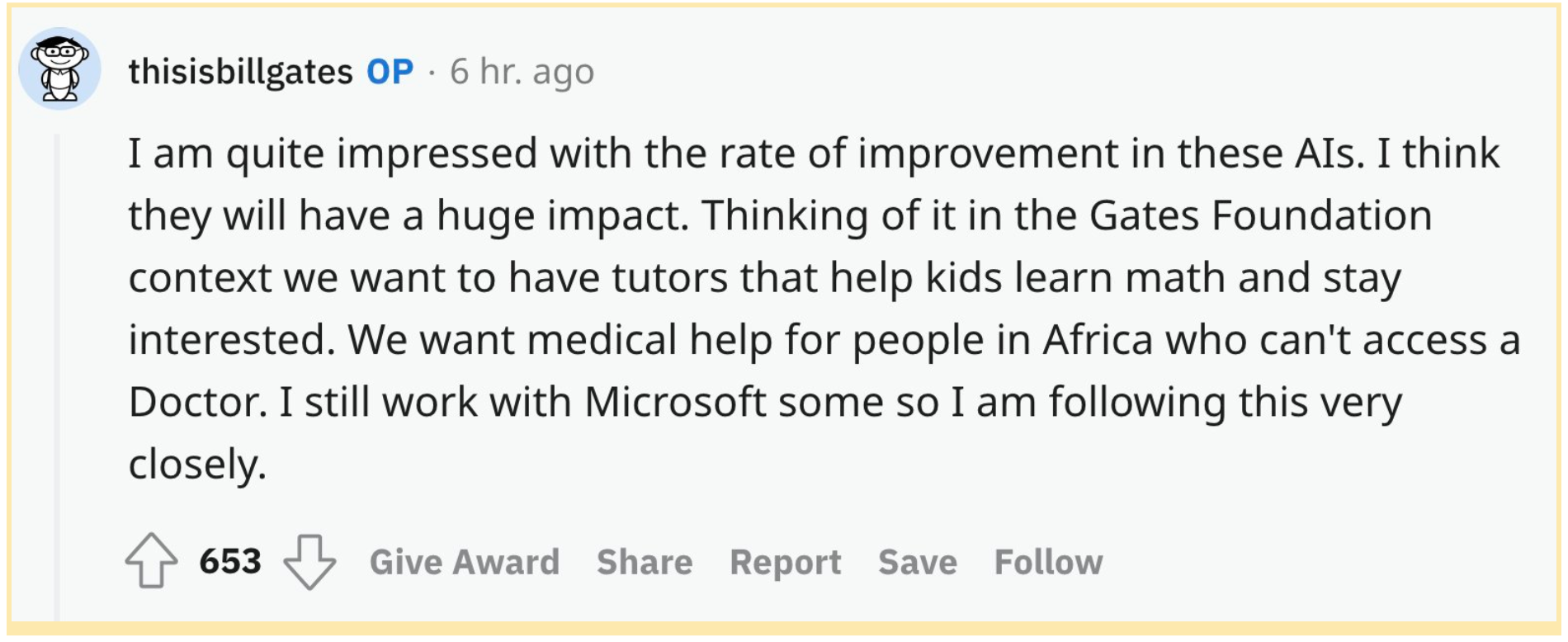Viewport: 1568px width, 642px height.
Task: Click the "6 hr. ago" timestamp
Action: 522,72
